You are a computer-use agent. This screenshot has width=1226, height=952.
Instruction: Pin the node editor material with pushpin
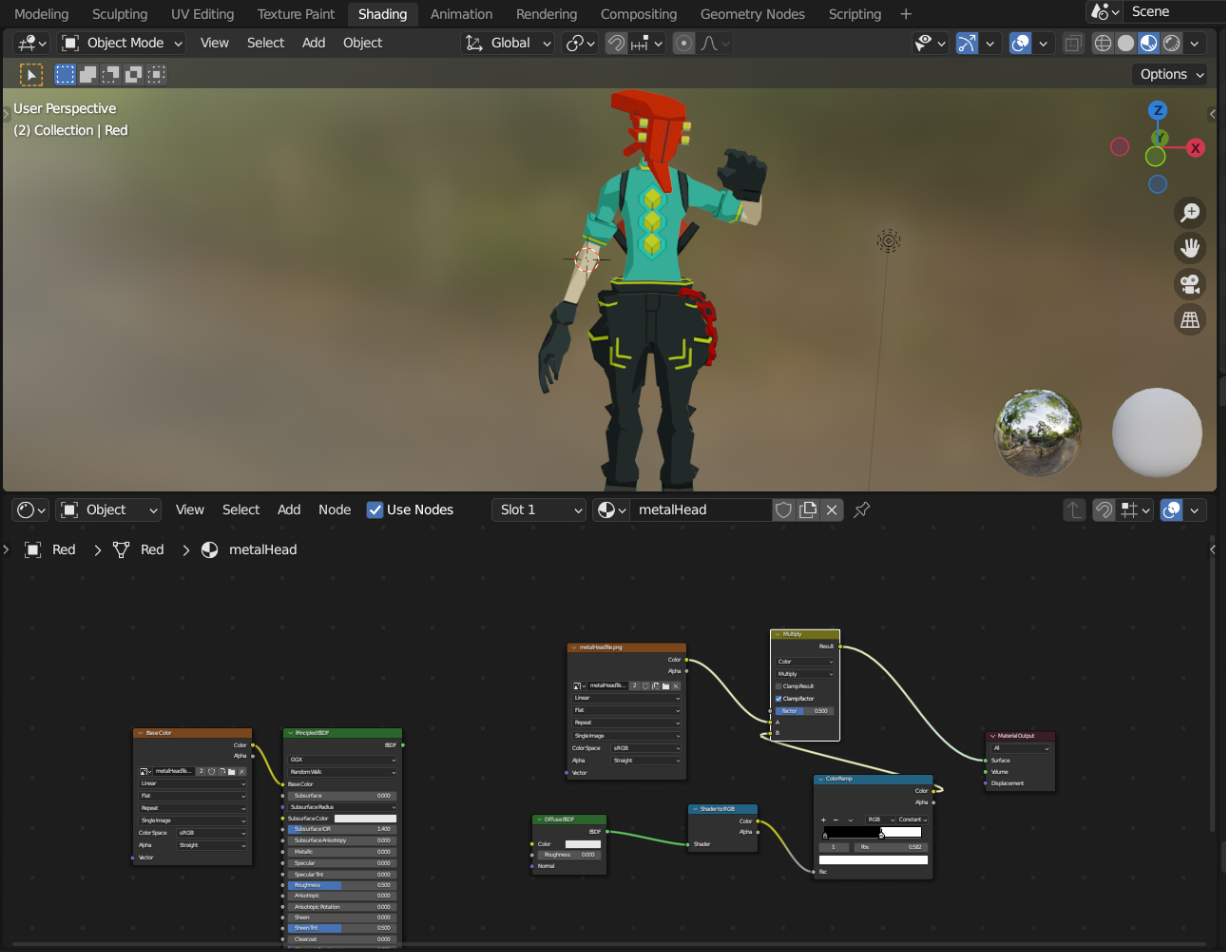tap(861, 510)
